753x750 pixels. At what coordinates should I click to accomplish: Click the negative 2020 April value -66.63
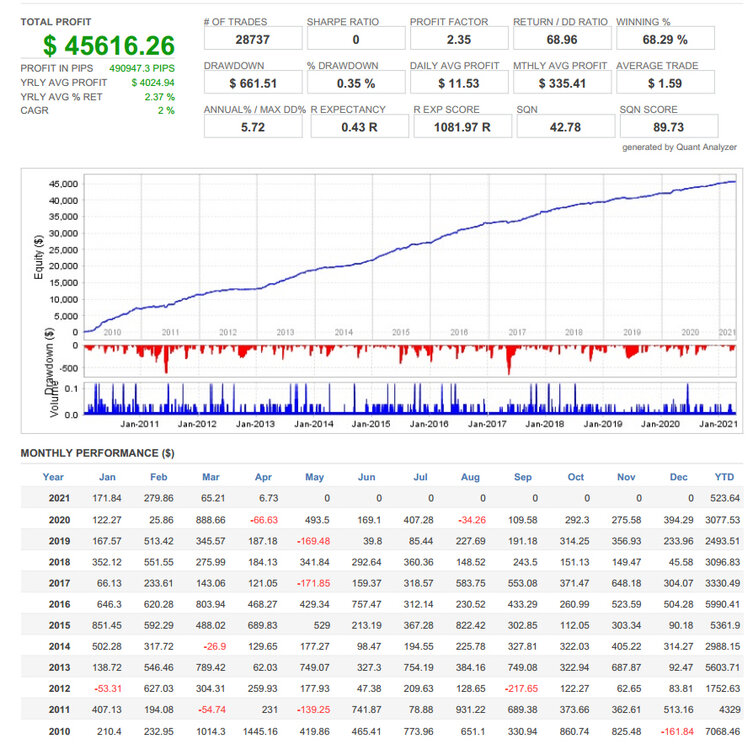click(x=264, y=520)
